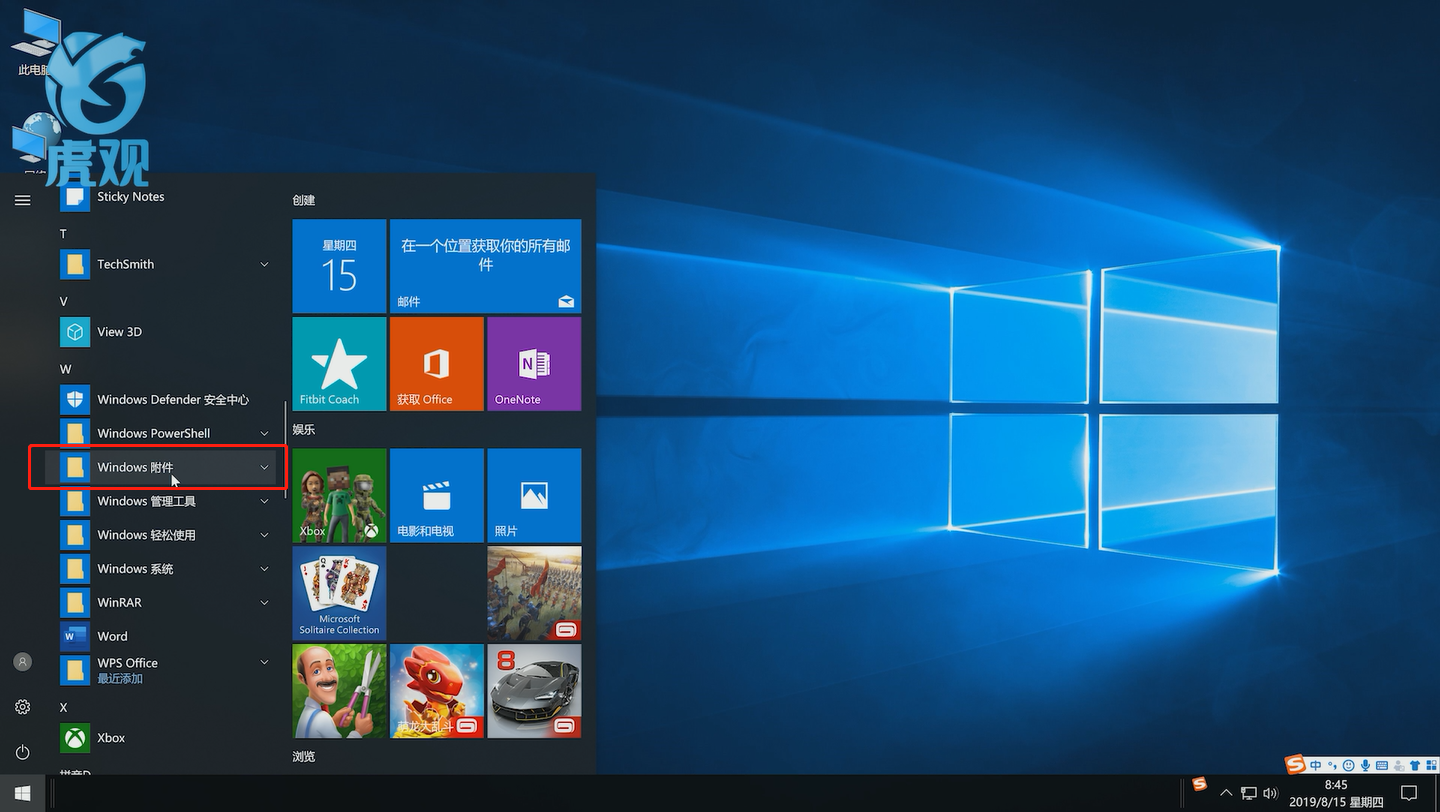Click the 娱乐 tile group heading
Screen dimensions: 1440x812
click(x=304, y=430)
